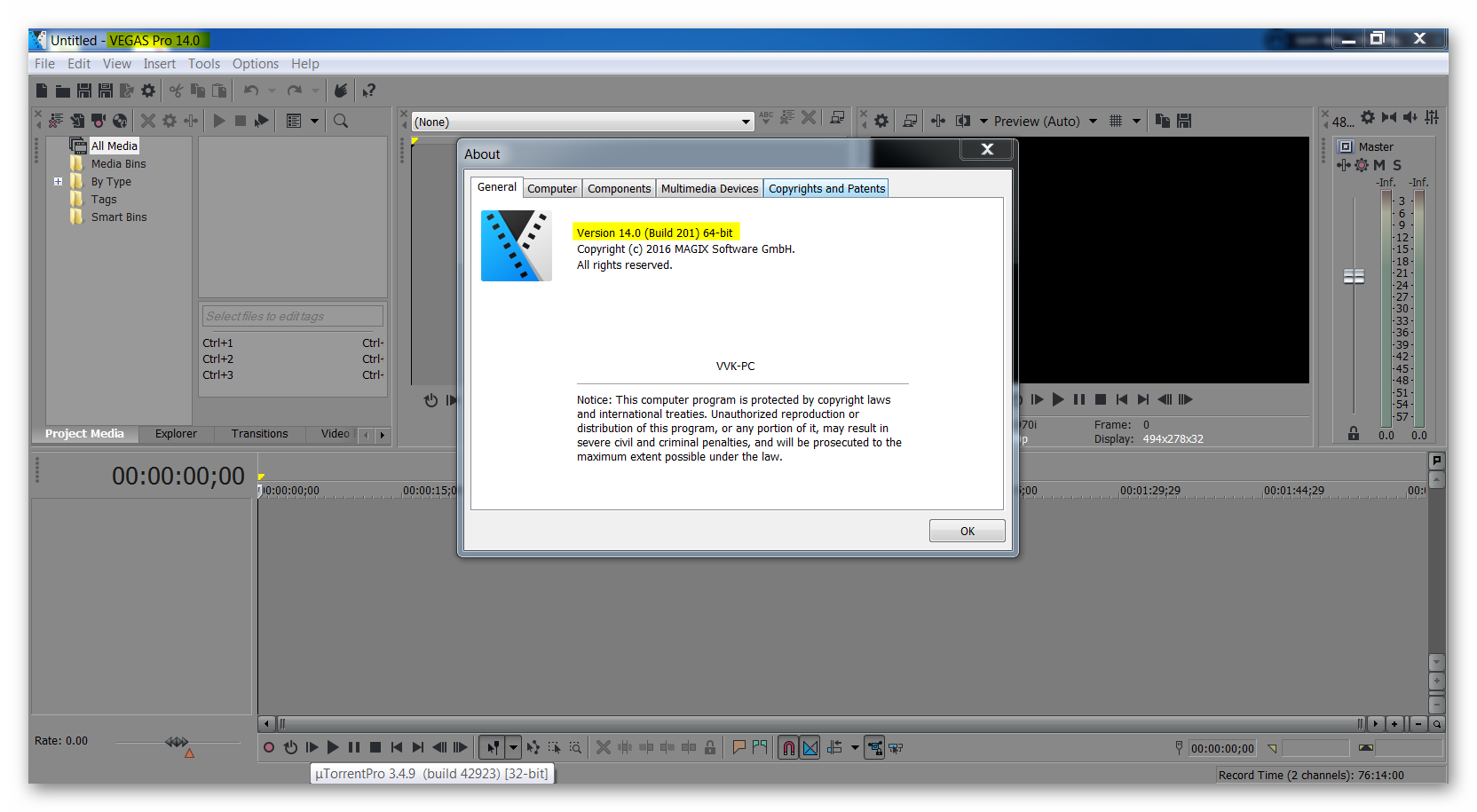1477x812 pixels.
Task: Toggle Lock Envelopes to Events button
Action: click(875, 748)
